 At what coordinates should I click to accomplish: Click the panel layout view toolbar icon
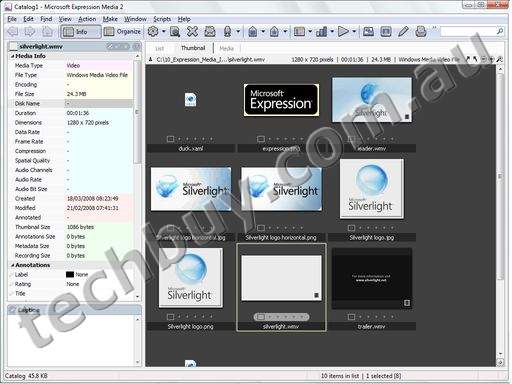click(x=299, y=32)
